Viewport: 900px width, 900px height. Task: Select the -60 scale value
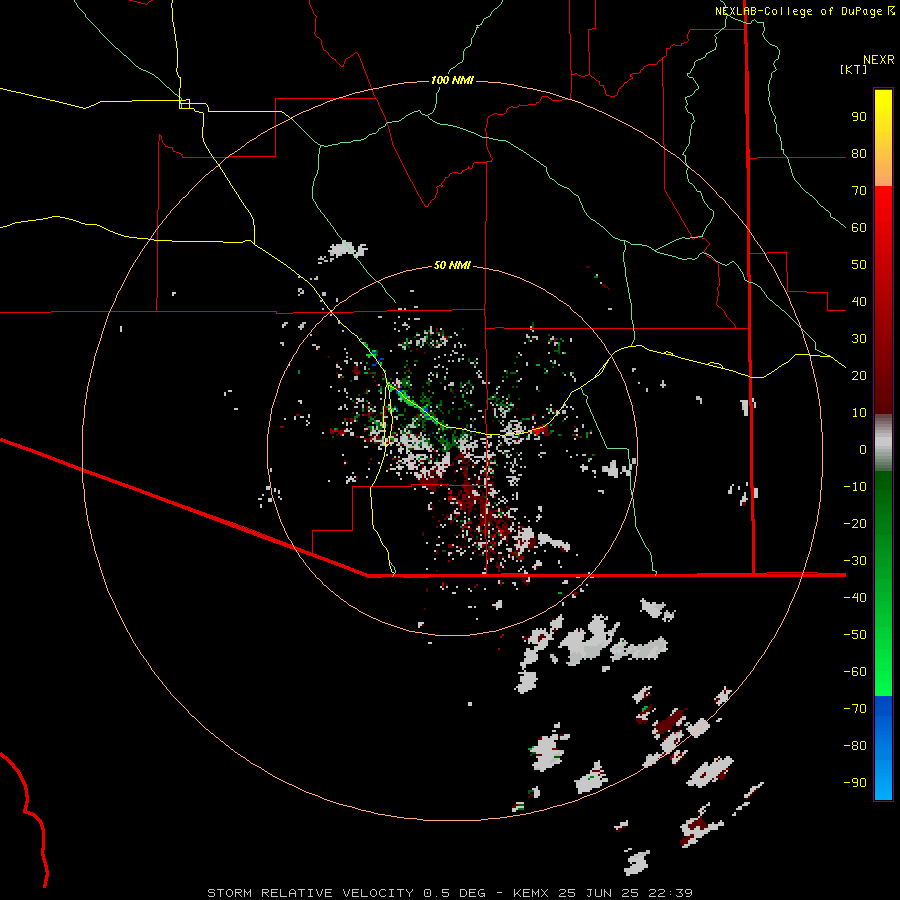[x=855, y=672]
